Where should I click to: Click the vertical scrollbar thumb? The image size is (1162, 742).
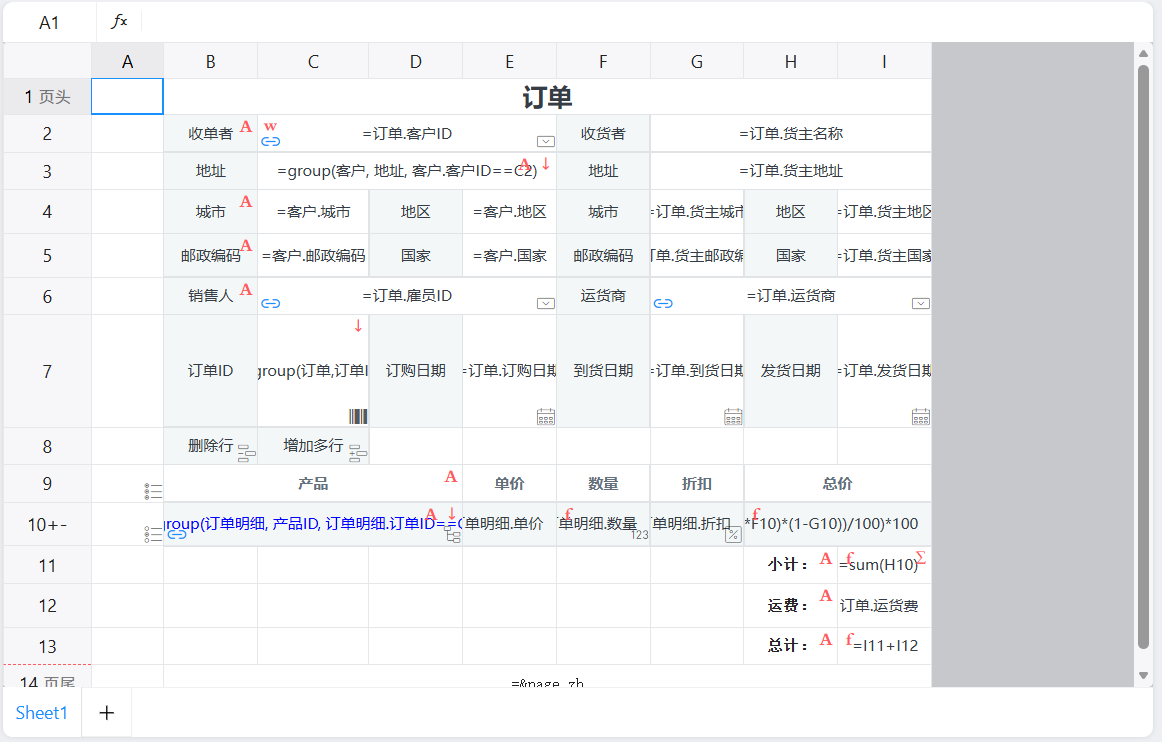tap(1143, 357)
